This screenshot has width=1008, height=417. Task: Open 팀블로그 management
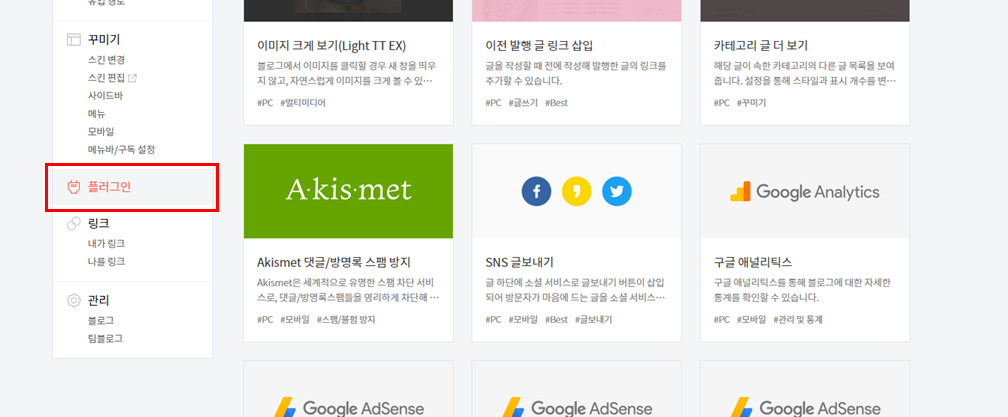click(105, 338)
